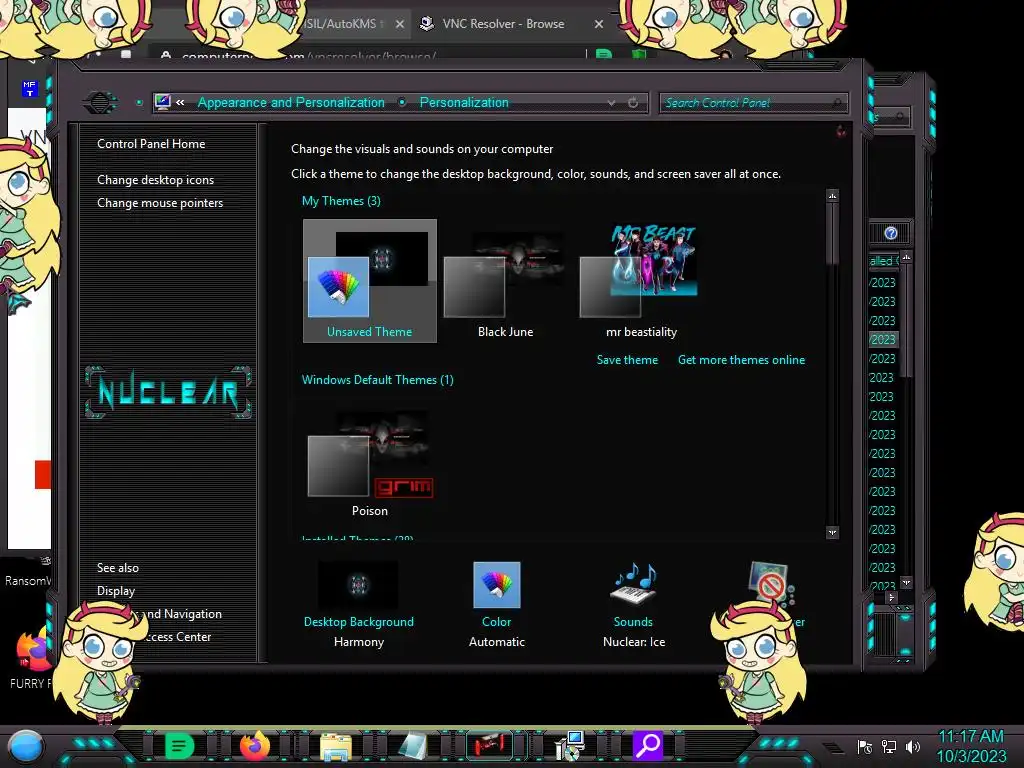Viewport: 1024px width, 768px height.
Task: Apply the Black June theme
Action: (505, 281)
